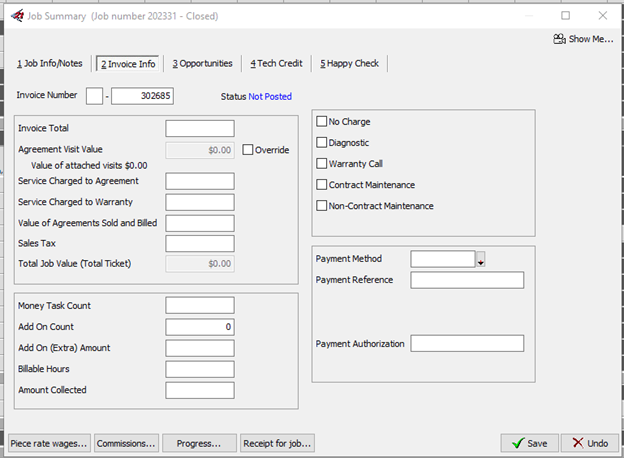Click the Show Me camera icon

tap(558, 39)
